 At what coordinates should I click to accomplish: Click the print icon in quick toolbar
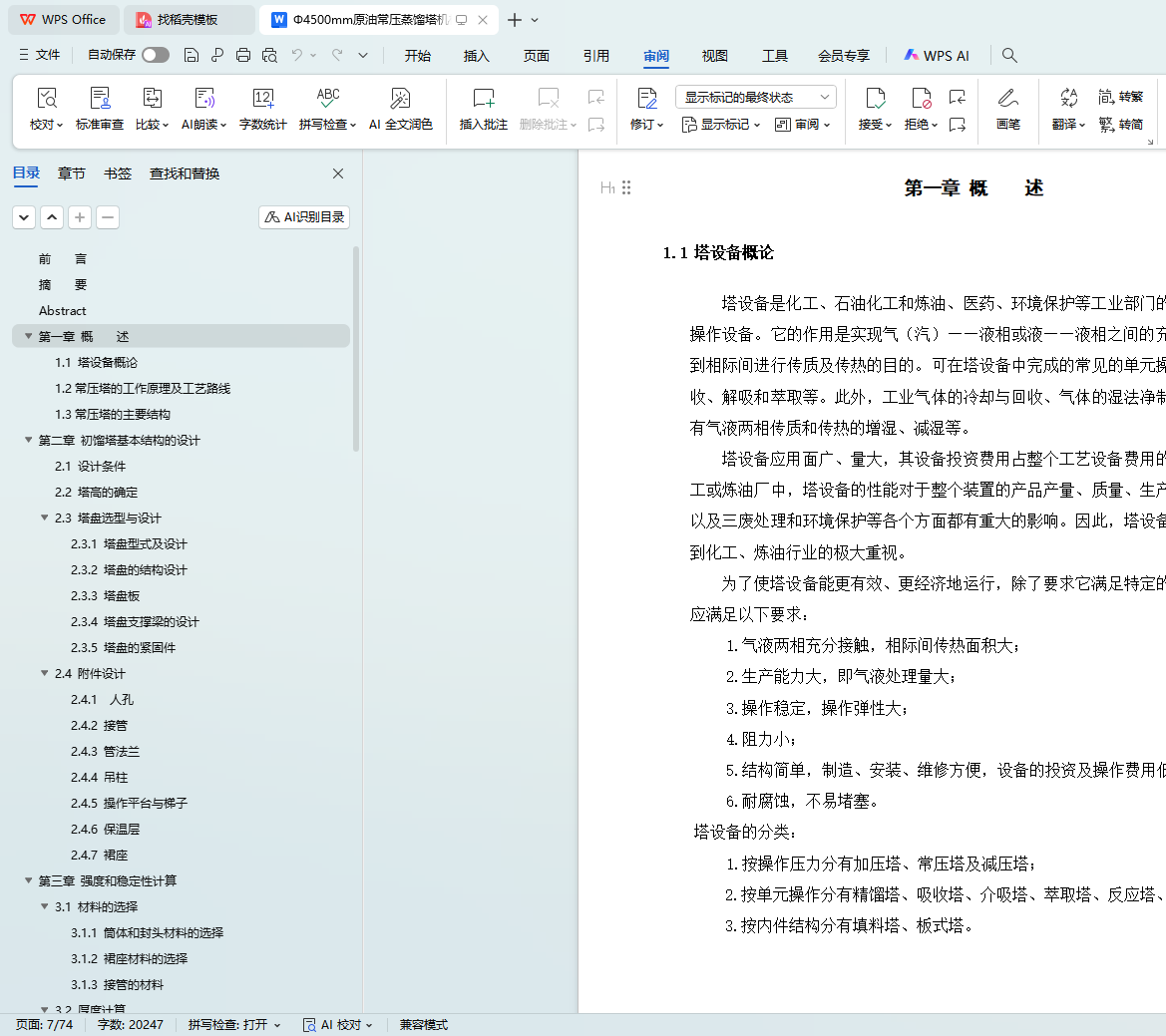(x=243, y=55)
